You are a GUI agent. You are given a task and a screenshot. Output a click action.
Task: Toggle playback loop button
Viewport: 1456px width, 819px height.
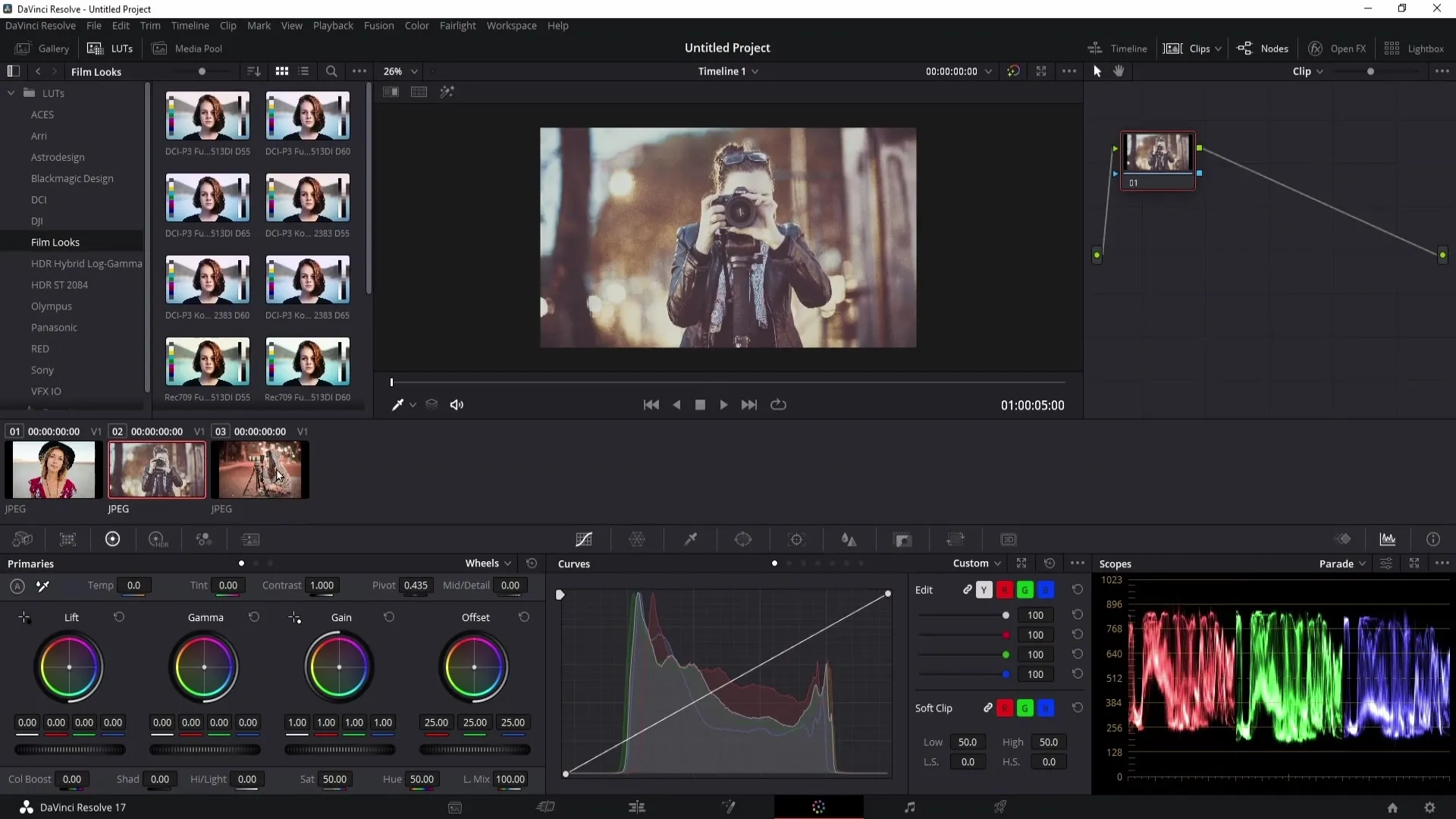(778, 405)
